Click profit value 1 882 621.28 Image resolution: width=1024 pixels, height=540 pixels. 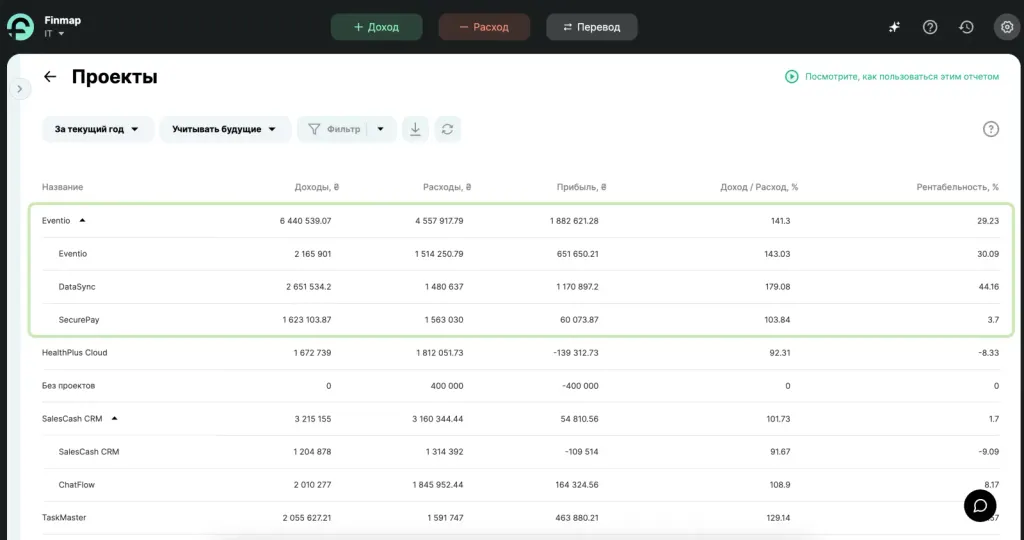(x=574, y=221)
